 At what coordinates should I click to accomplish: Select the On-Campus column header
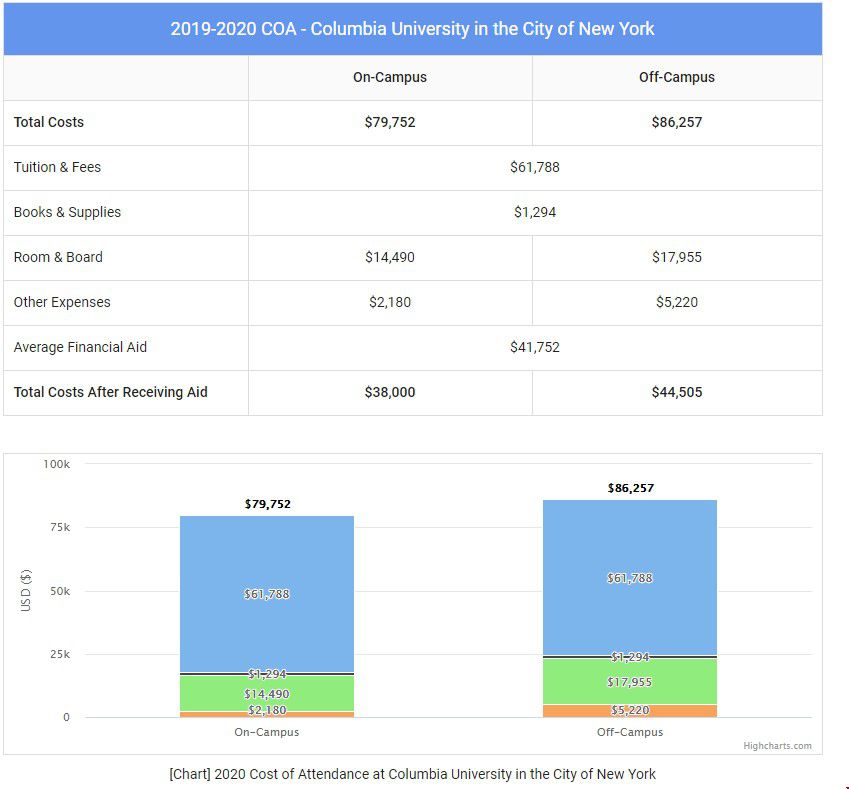tap(390, 77)
